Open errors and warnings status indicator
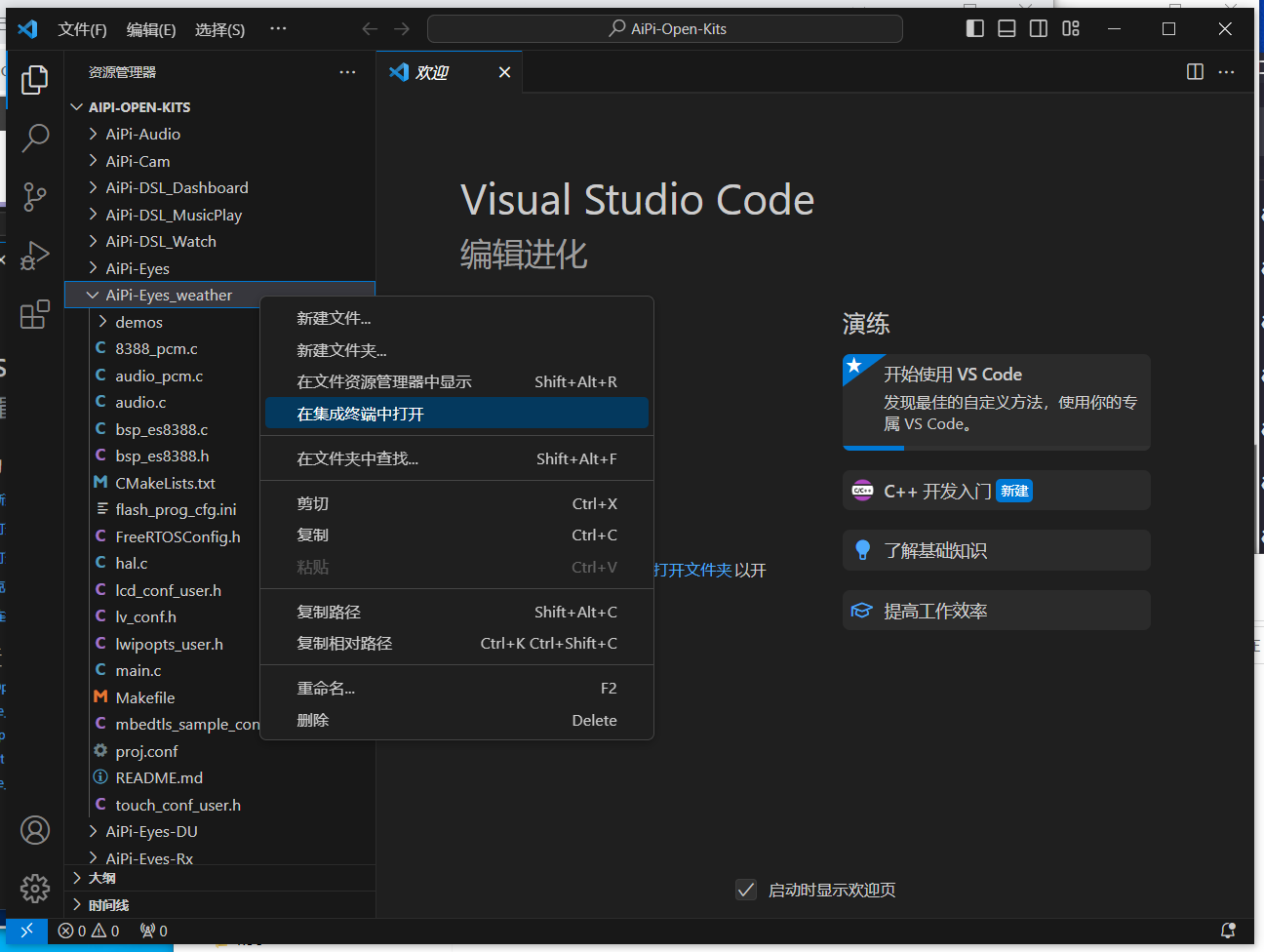 [x=89, y=931]
